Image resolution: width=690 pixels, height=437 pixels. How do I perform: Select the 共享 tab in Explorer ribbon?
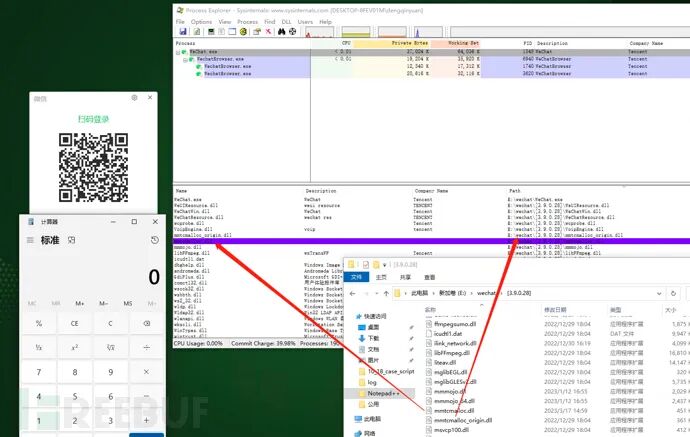(x=405, y=277)
